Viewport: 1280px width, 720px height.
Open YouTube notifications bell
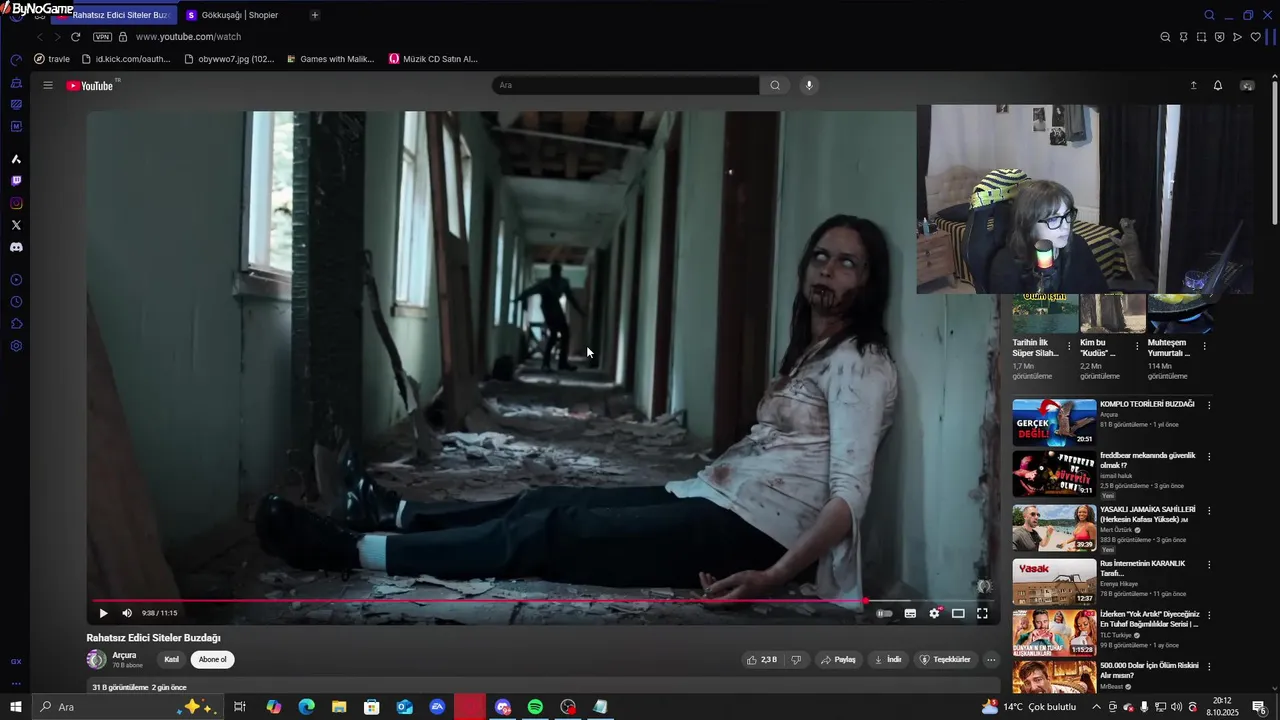[x=1218, y=85]
